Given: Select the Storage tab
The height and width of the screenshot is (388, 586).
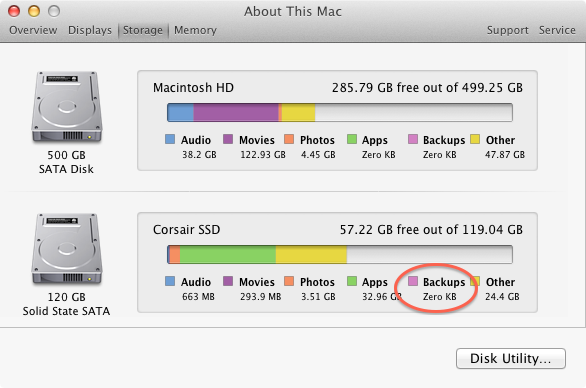Looking at the screenshot, I should [x=143, y=30].
